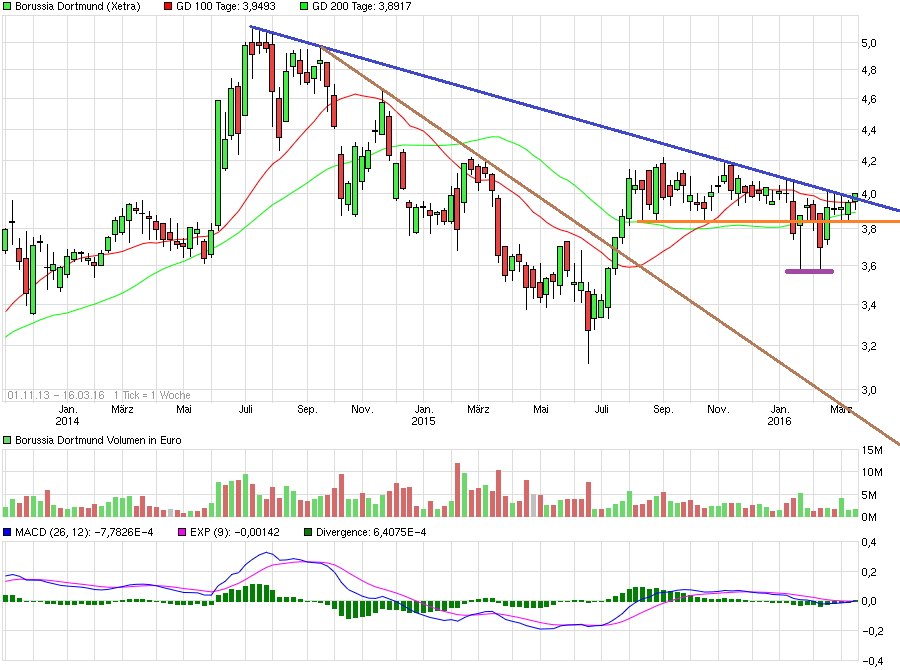Click the magenta EXP (9) legend swatch
Screen dimensions: 900x670
[x=183, y=532]
